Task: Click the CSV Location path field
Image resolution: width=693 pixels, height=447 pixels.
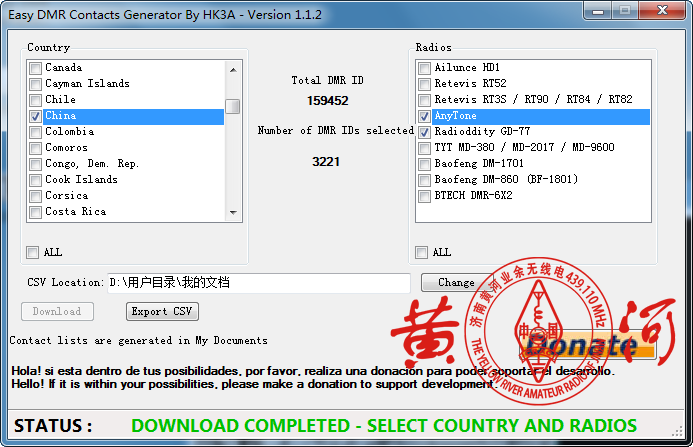Action: tap(259, 283)
